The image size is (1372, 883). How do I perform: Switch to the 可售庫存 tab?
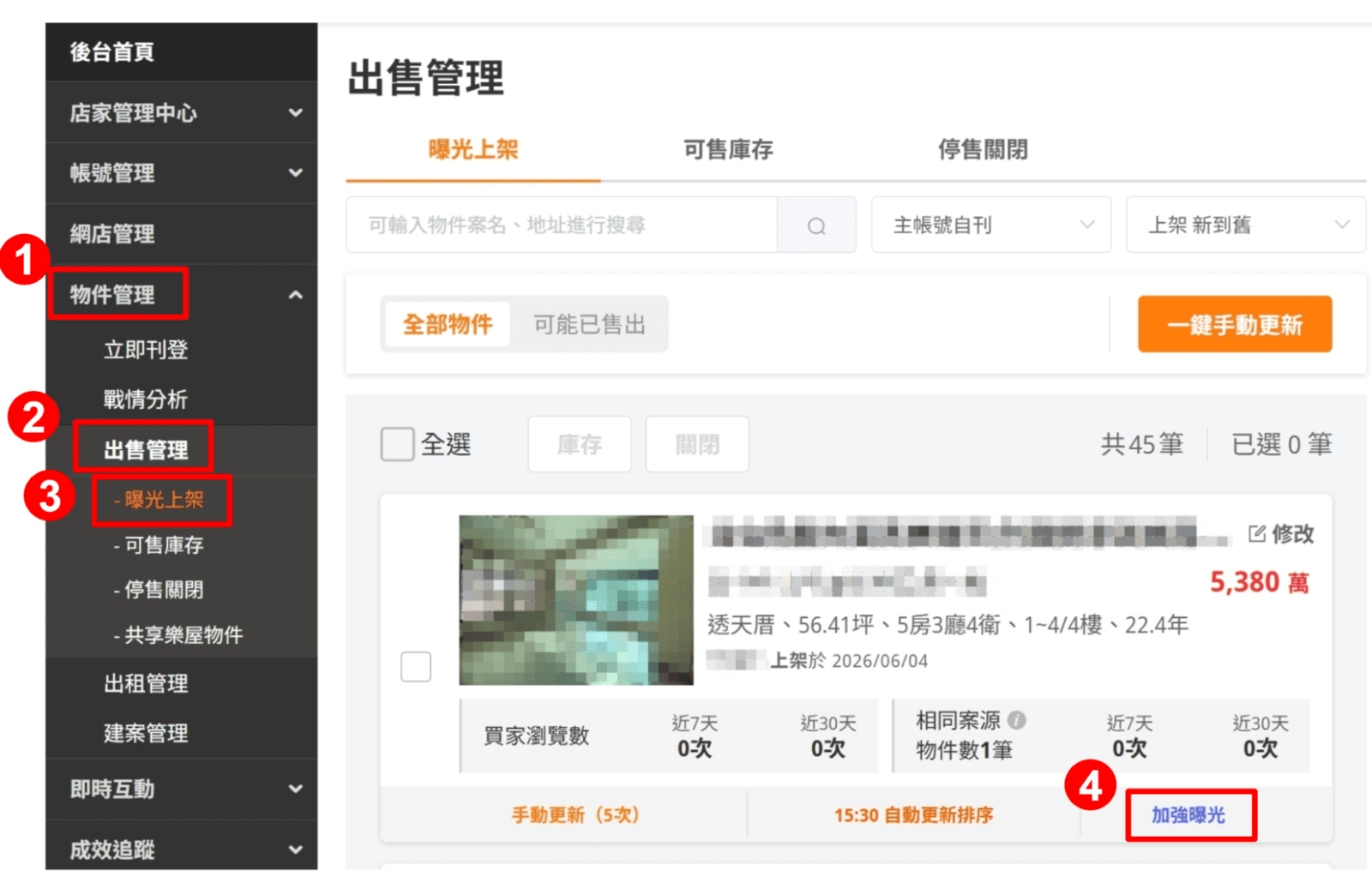coord(728,150)
